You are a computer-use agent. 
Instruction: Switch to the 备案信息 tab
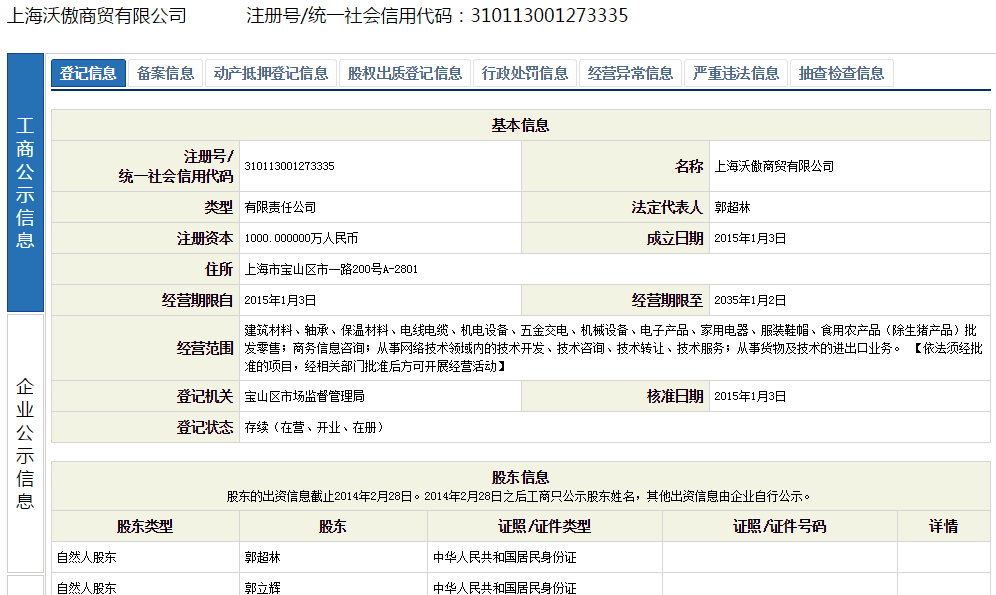[166, 73]
